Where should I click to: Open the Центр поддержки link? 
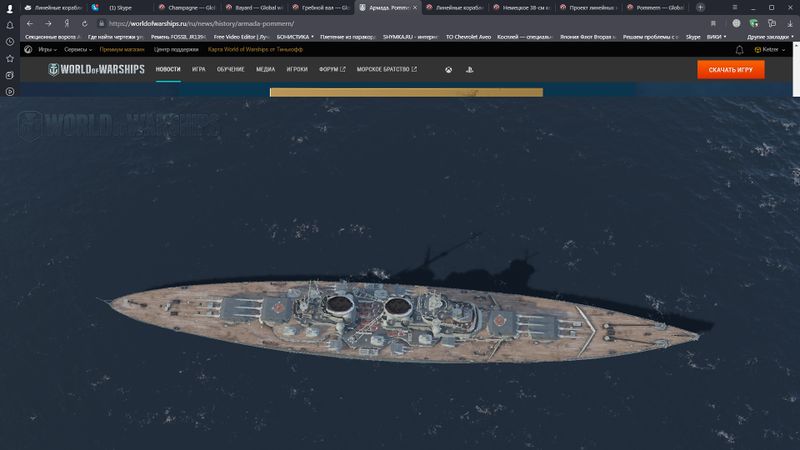(x=176, y=49)
